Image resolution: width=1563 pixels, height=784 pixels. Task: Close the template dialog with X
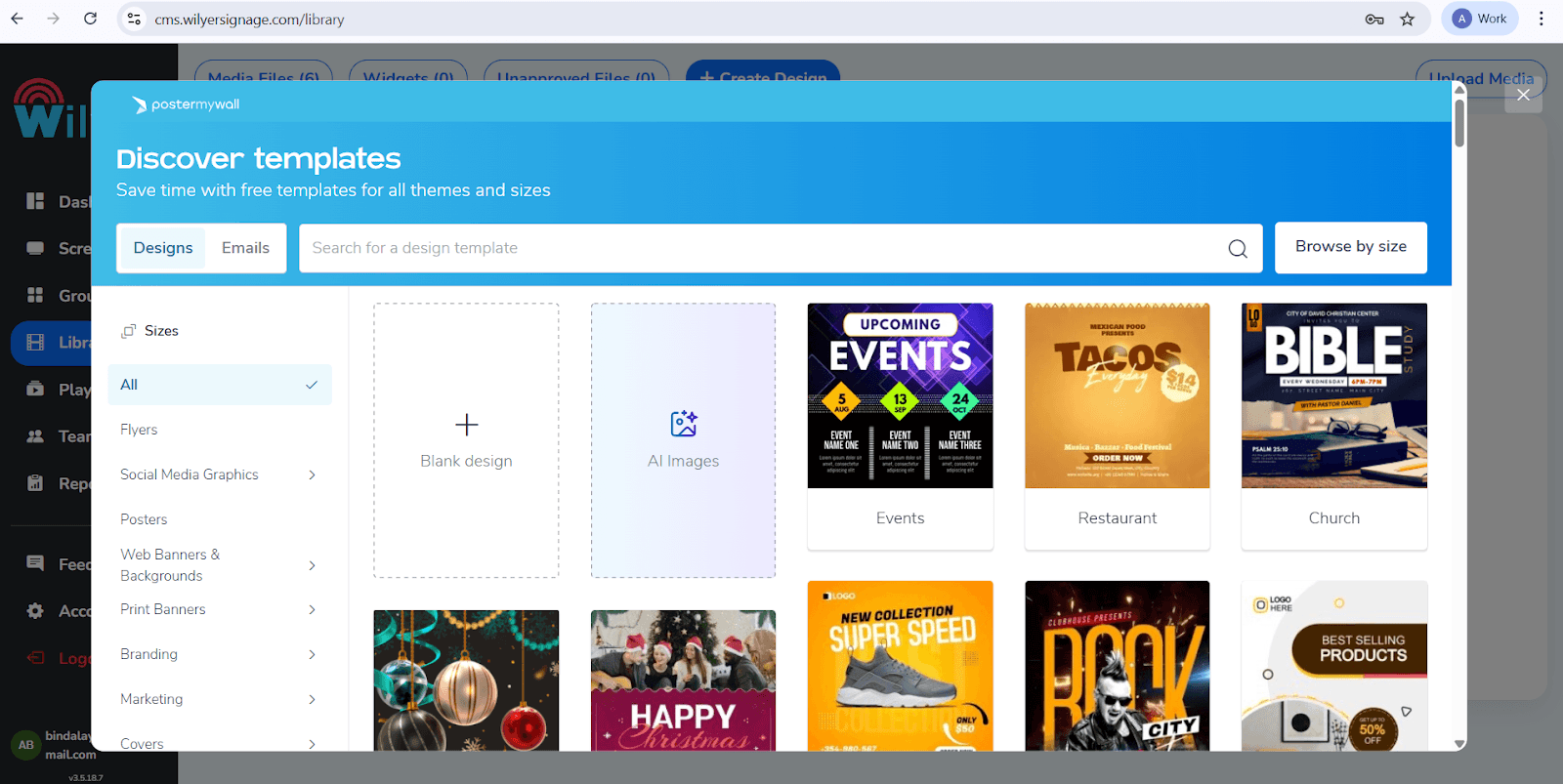(1523, 95)
